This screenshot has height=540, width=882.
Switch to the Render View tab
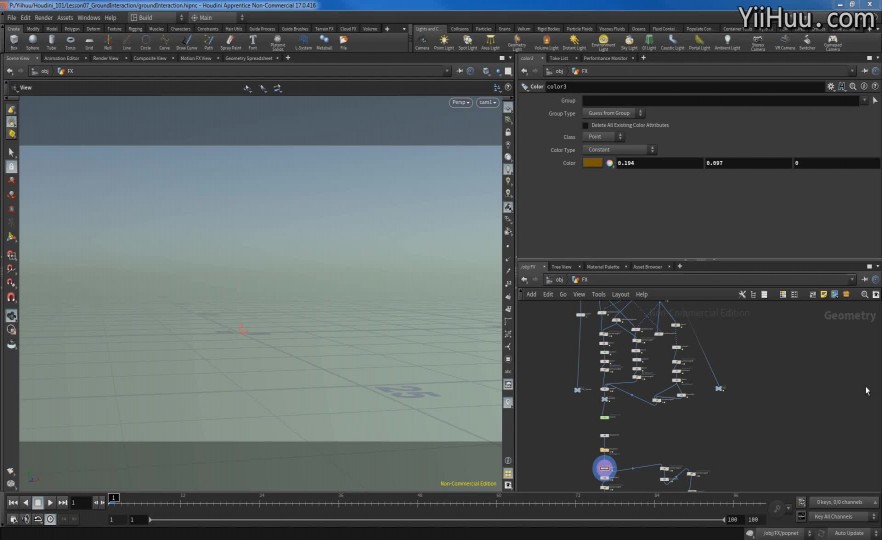(x=105, y=58)
